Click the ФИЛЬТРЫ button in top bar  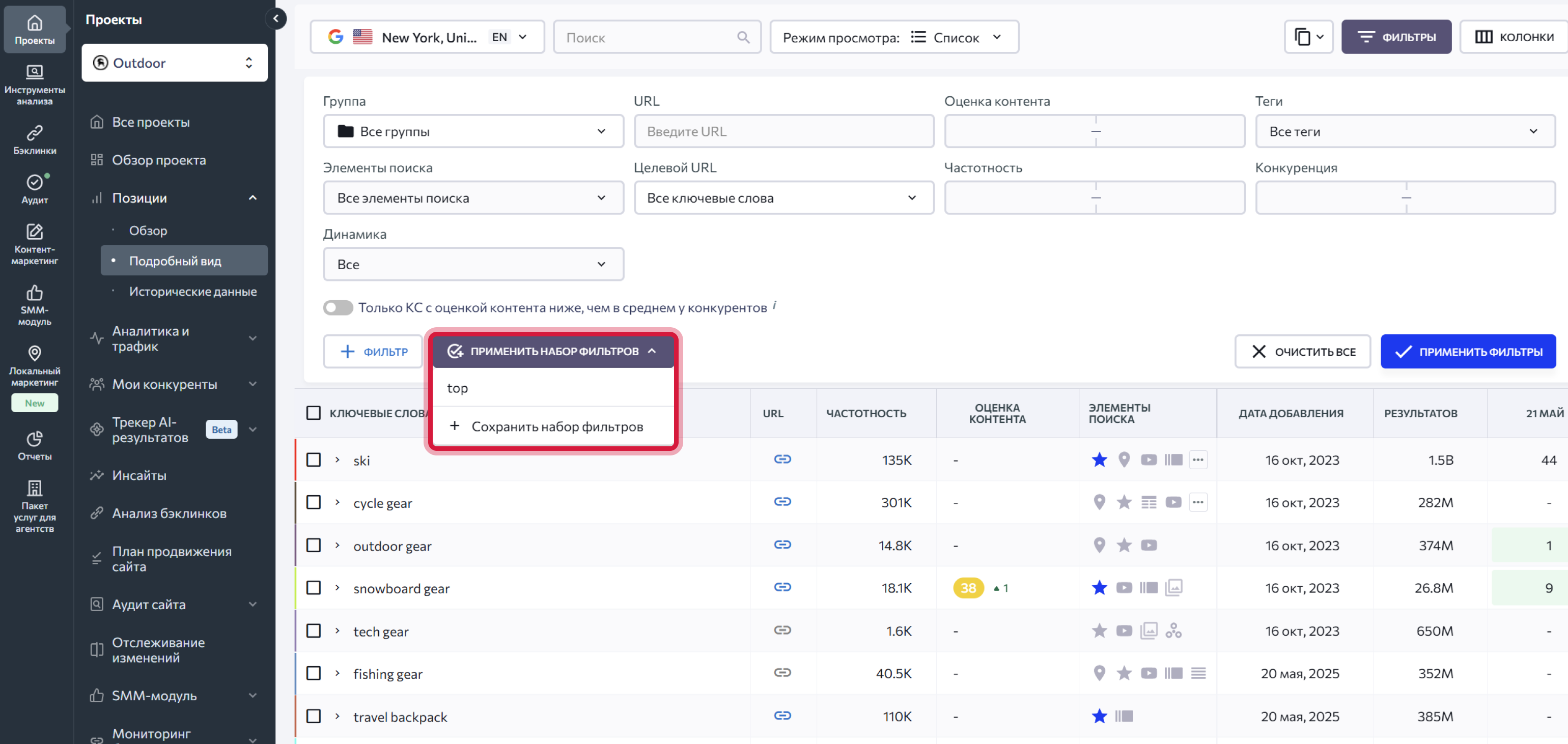click(1396, 37)
